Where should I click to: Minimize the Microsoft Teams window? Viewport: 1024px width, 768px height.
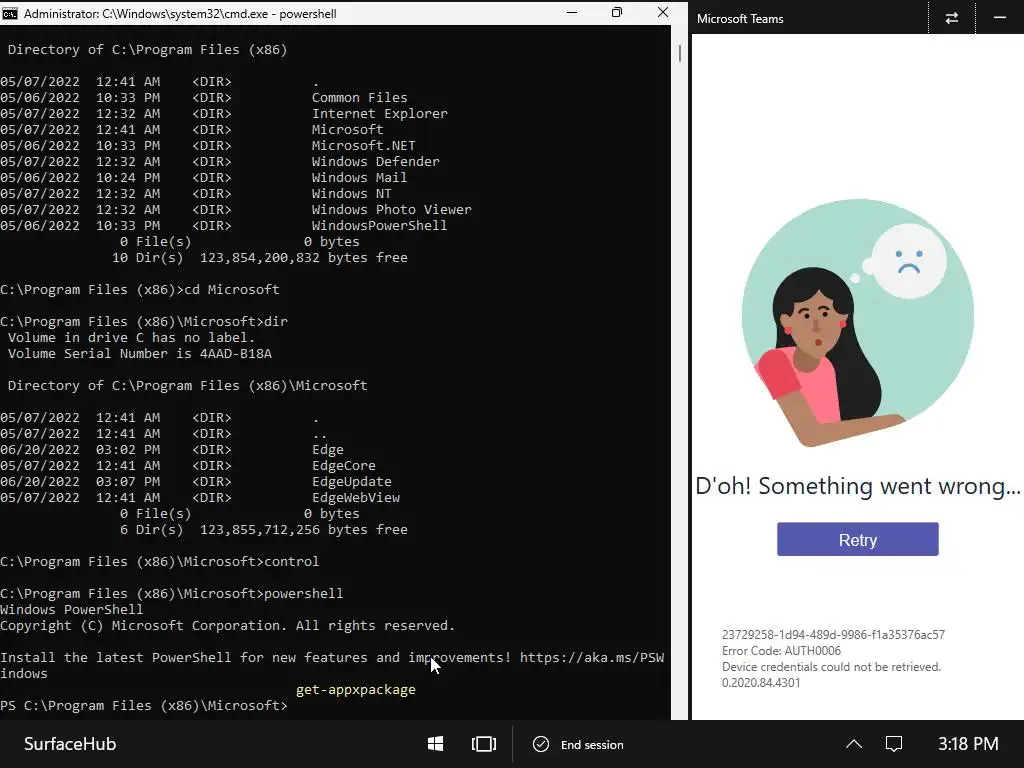(999, 18)
